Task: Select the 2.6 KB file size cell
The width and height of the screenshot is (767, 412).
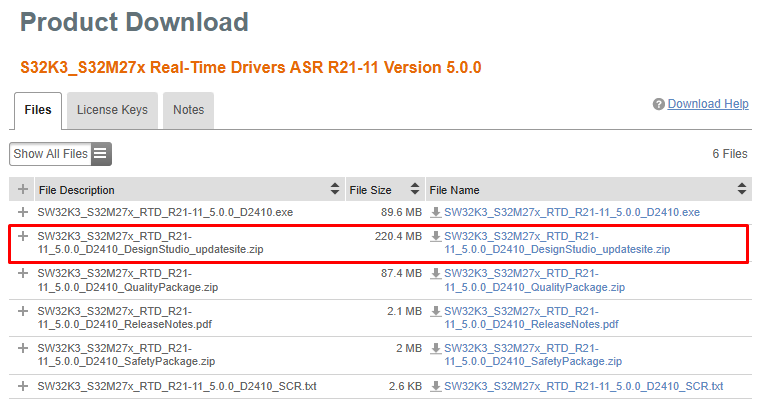Action: click(x=406, y=386)
